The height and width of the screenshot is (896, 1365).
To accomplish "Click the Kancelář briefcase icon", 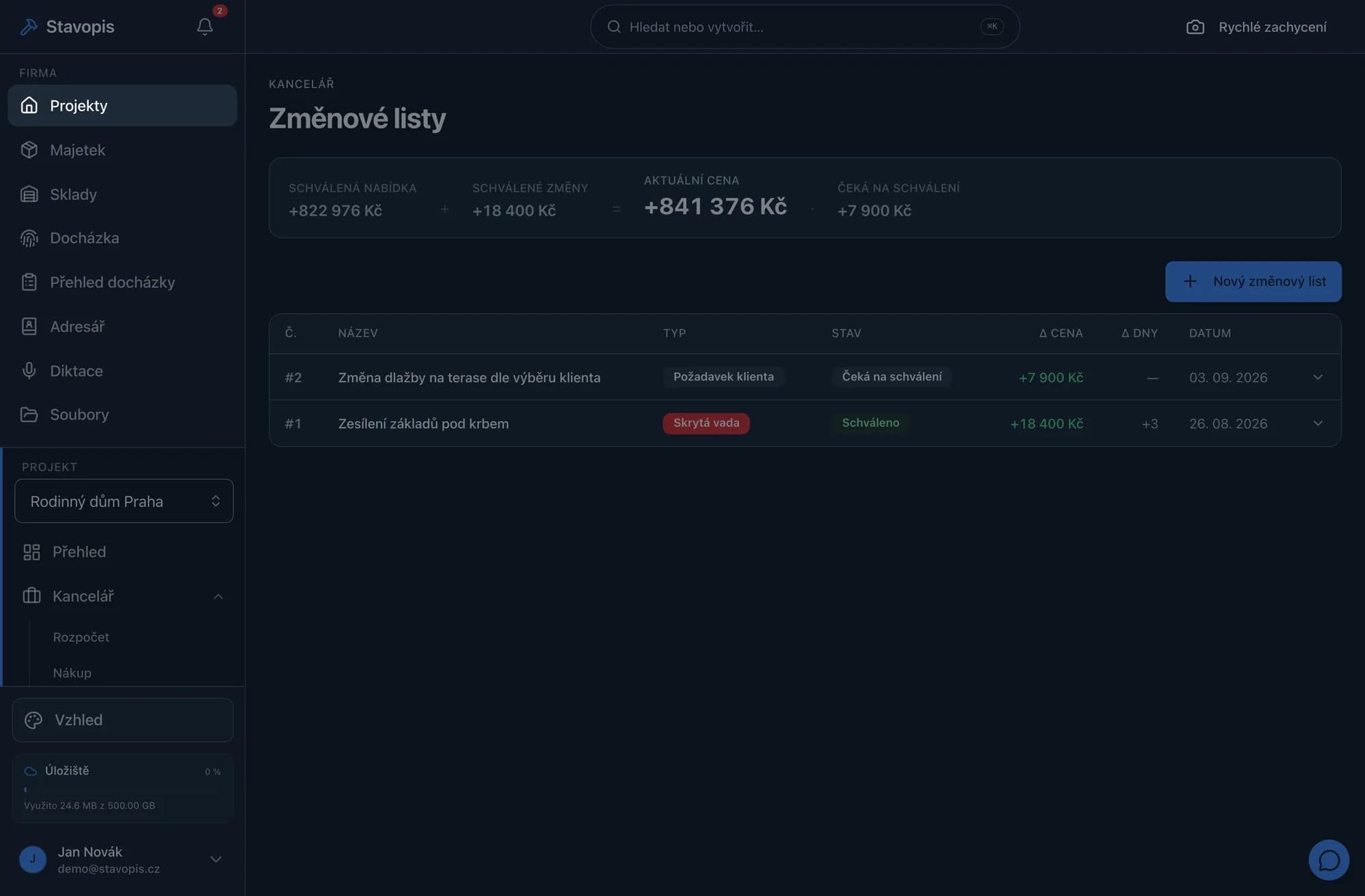I will point(31,596).
